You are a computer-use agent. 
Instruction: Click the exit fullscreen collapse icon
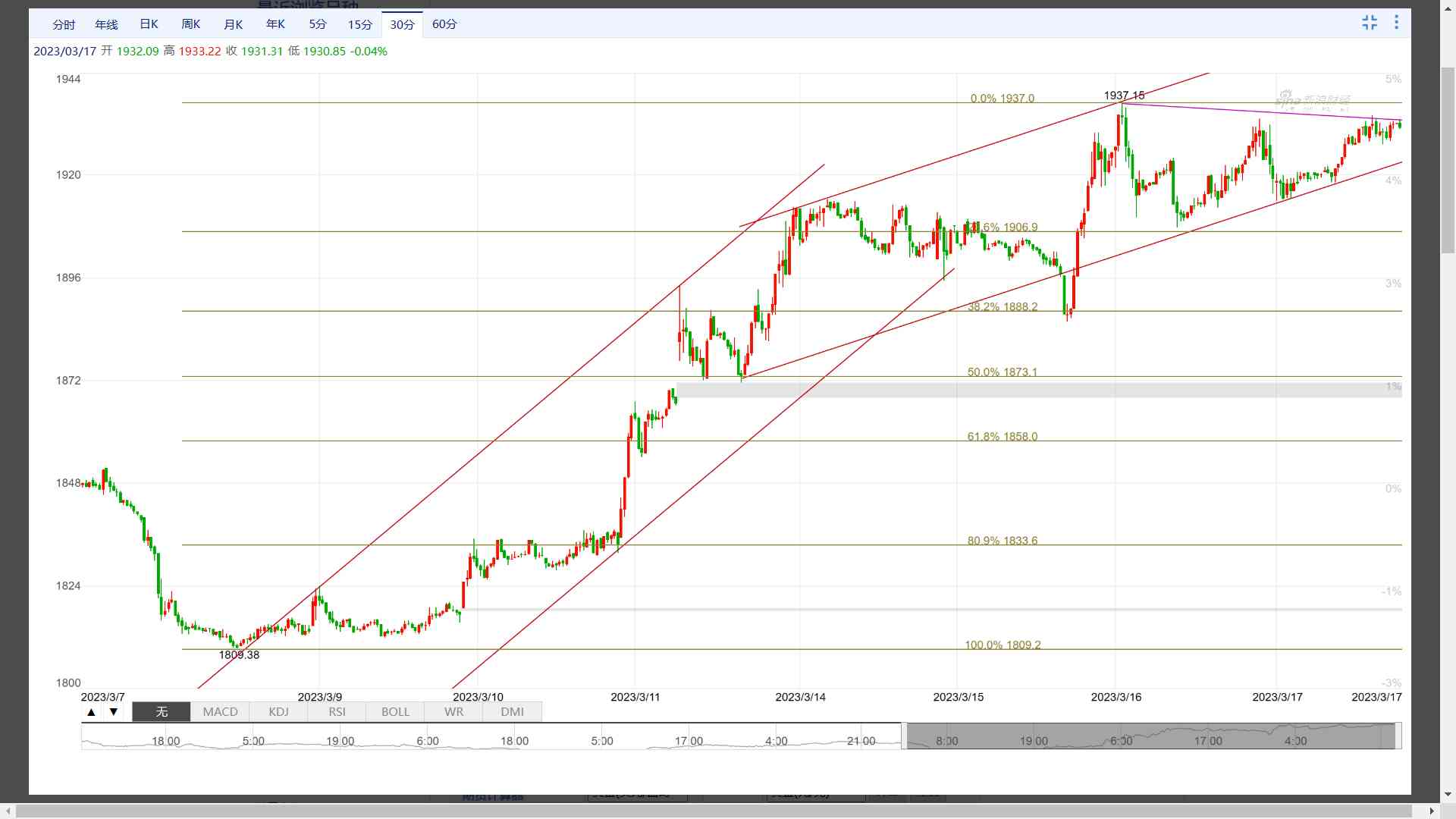[x=1369, y=23]
